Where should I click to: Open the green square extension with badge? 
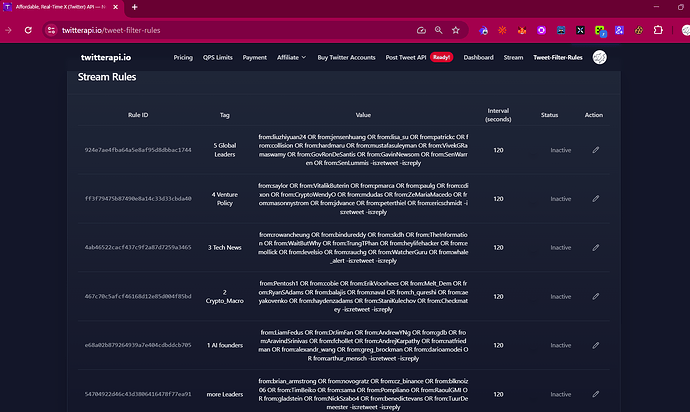point(600,31)
